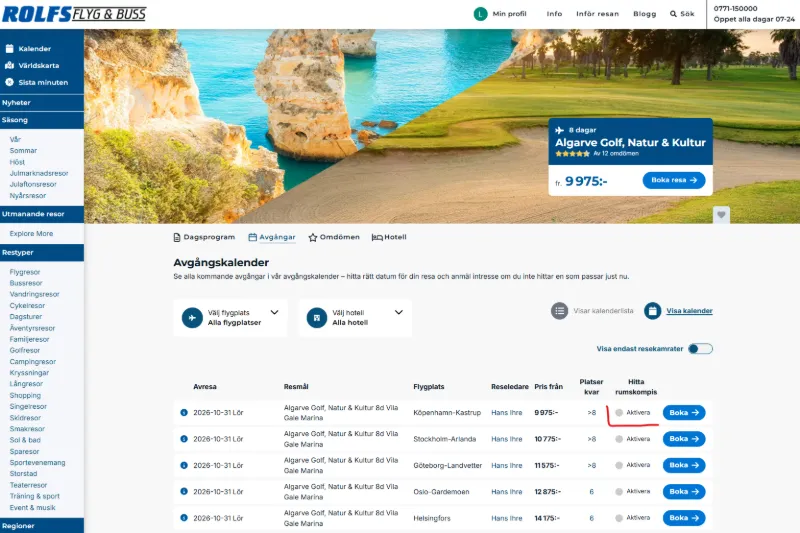Boka the Köpenhamn-Kastrup departure
This screenshot has height=533, width=800.
684,413
